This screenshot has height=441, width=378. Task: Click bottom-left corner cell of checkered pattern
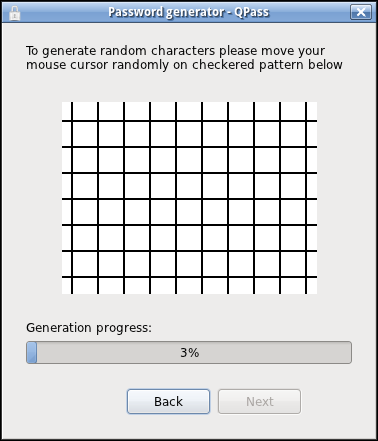click(x=67, y=286)
